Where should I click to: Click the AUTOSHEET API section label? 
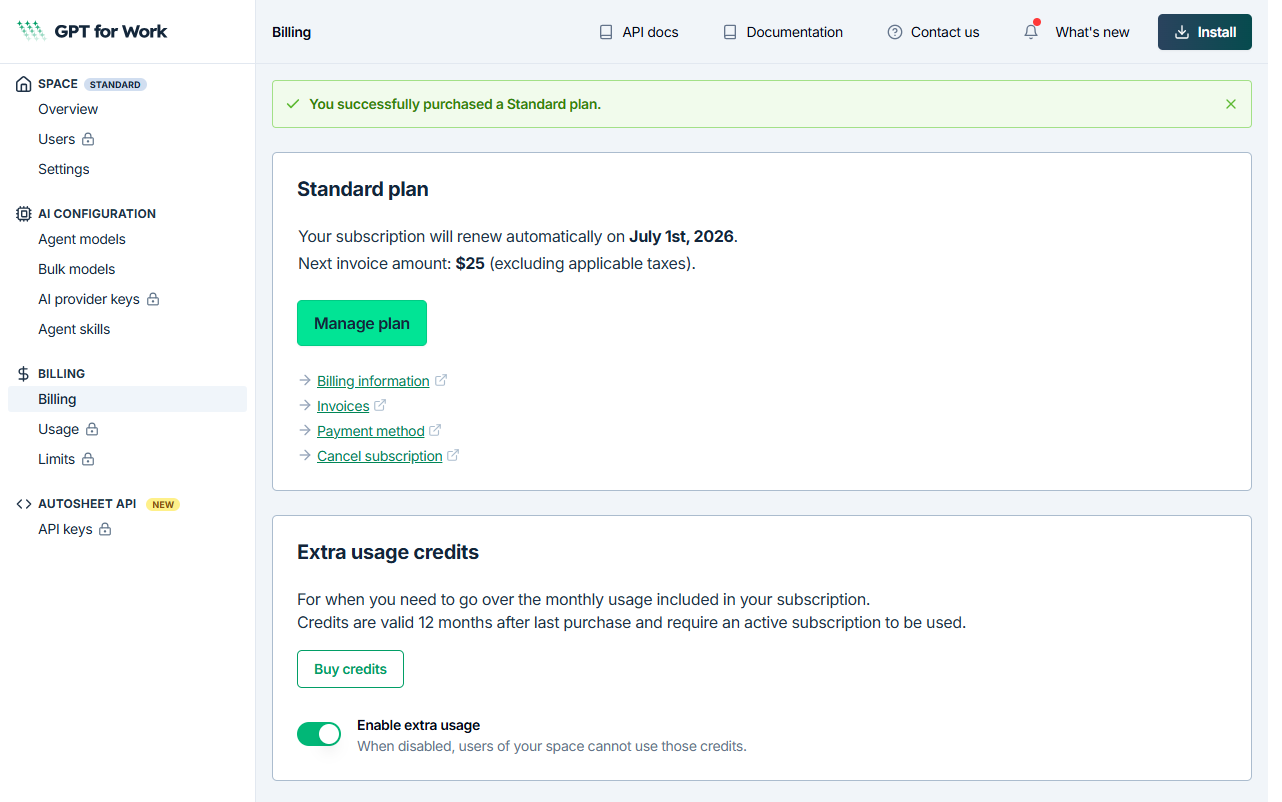87,504
